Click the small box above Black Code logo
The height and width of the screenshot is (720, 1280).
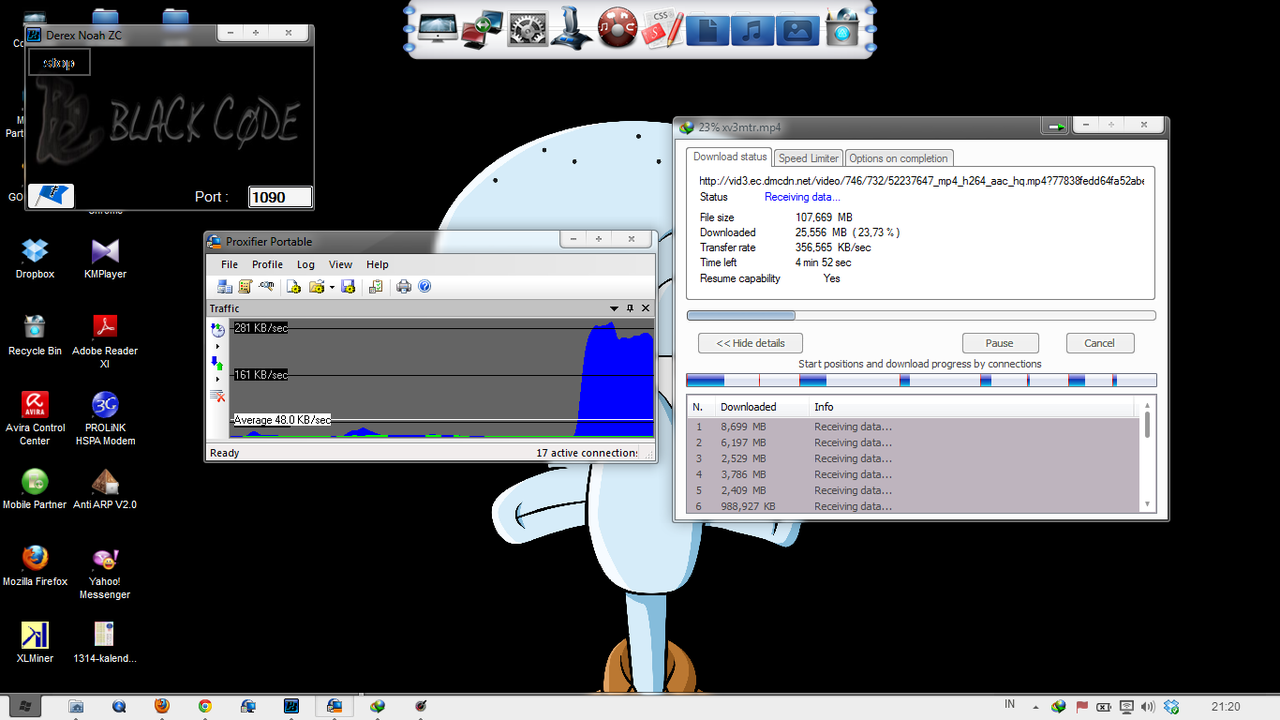pos(59,63)
